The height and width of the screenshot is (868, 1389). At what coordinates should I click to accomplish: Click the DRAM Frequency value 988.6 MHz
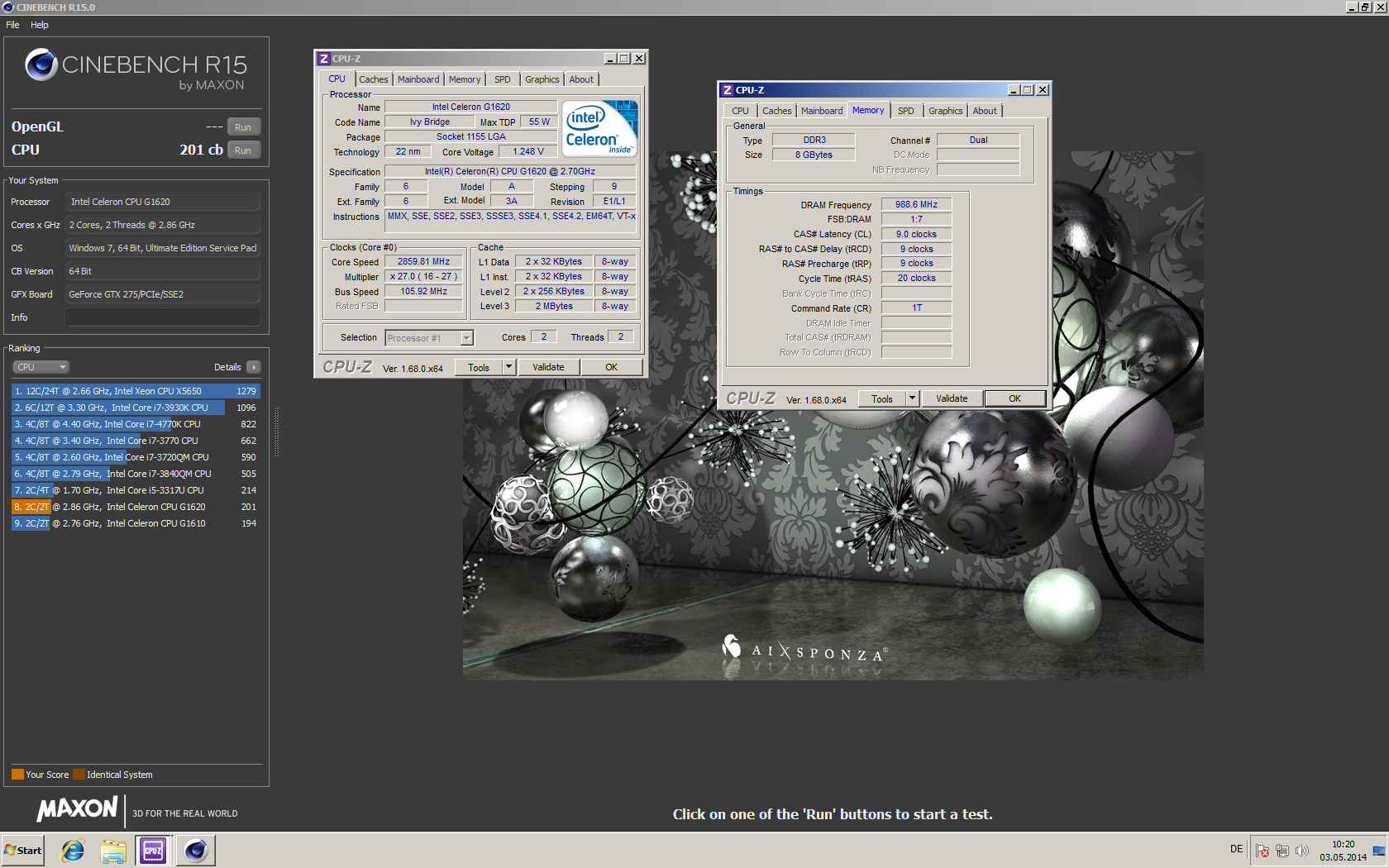[x=916, y=204]
